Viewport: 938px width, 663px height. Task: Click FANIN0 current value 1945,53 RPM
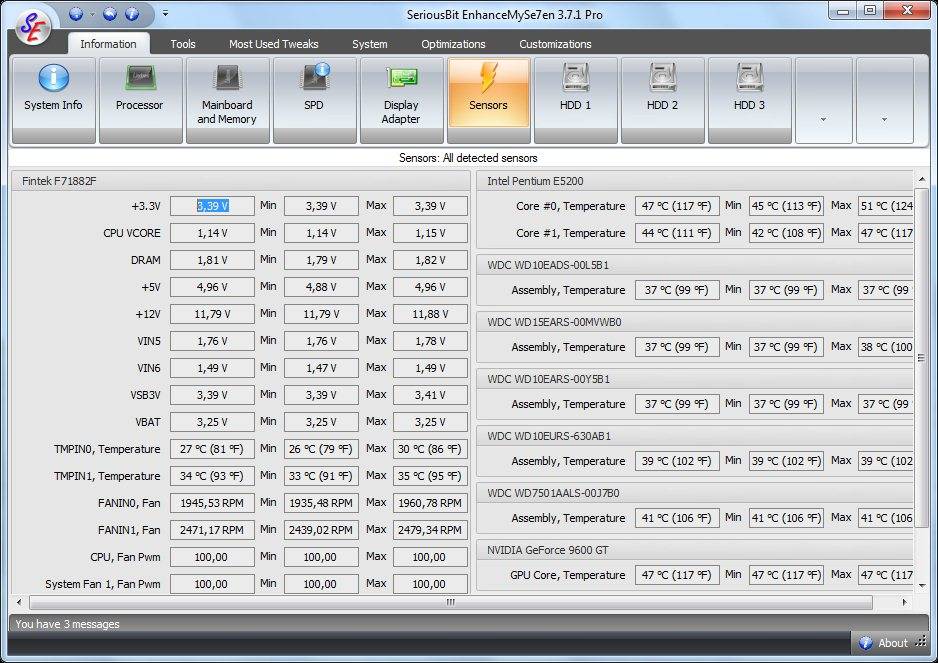212,503
